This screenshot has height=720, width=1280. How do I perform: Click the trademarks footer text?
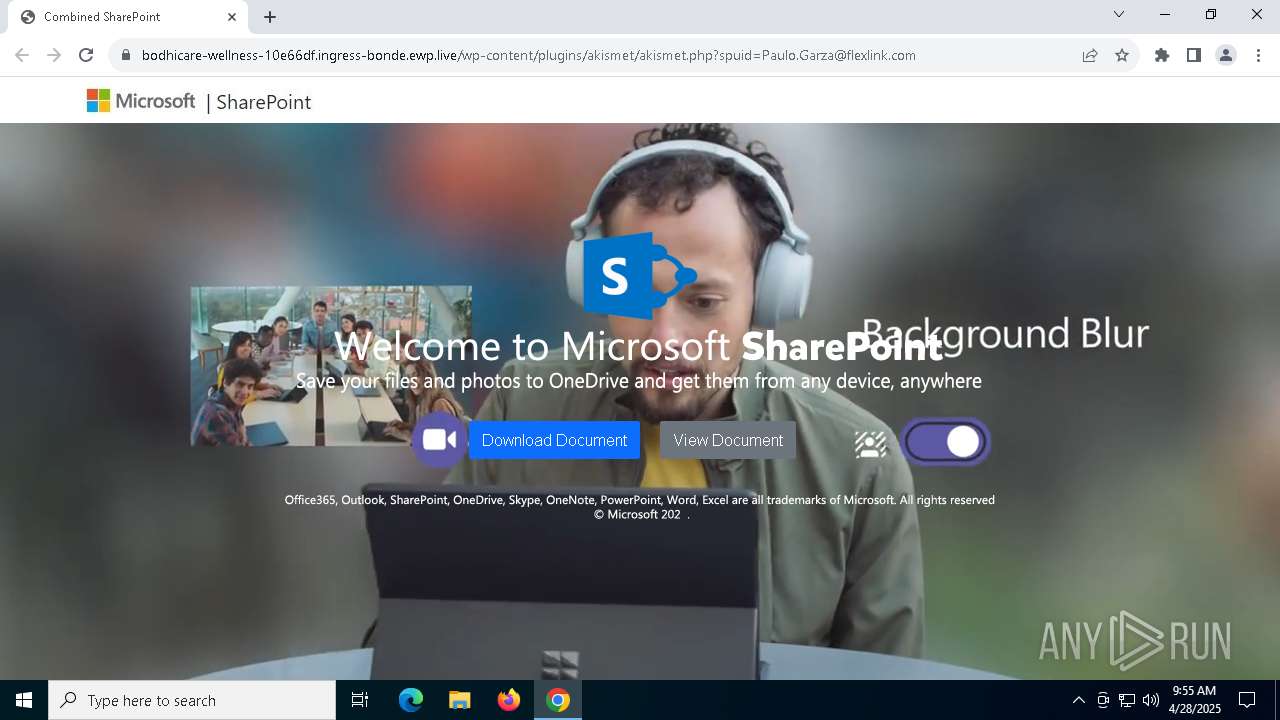(640, 500)
